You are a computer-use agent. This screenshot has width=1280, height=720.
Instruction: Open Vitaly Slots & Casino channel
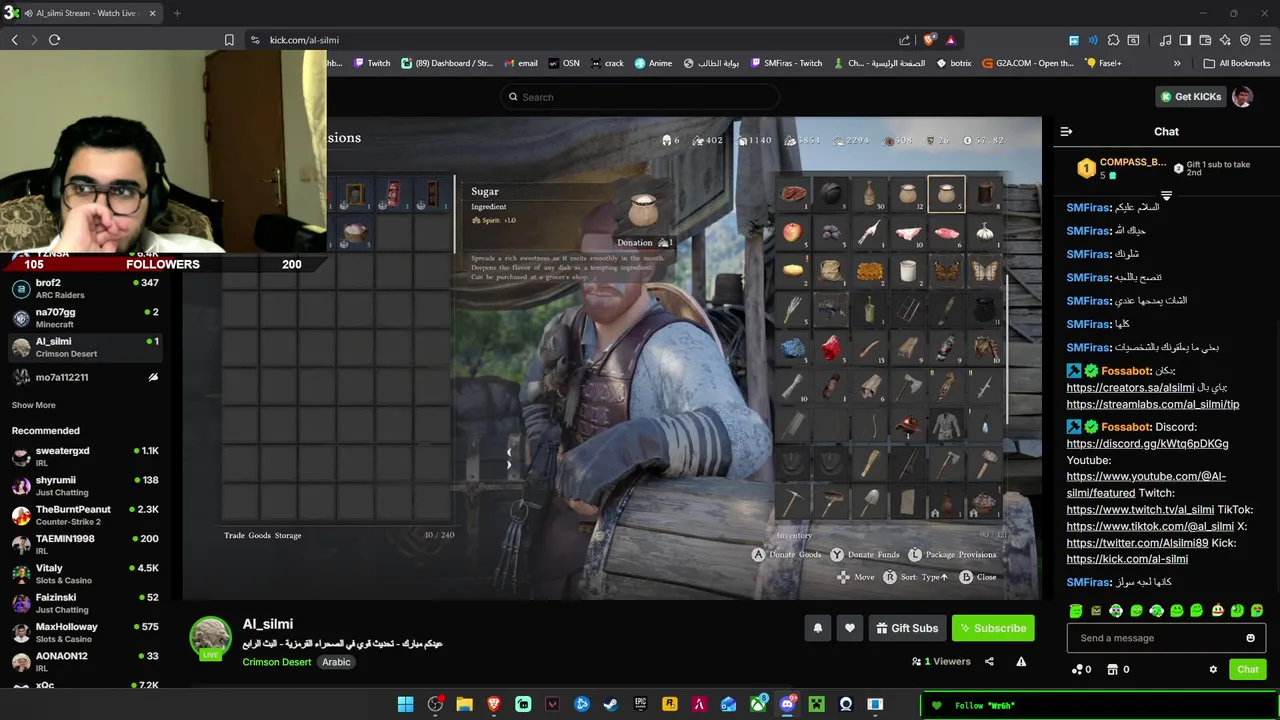point(85,574)
